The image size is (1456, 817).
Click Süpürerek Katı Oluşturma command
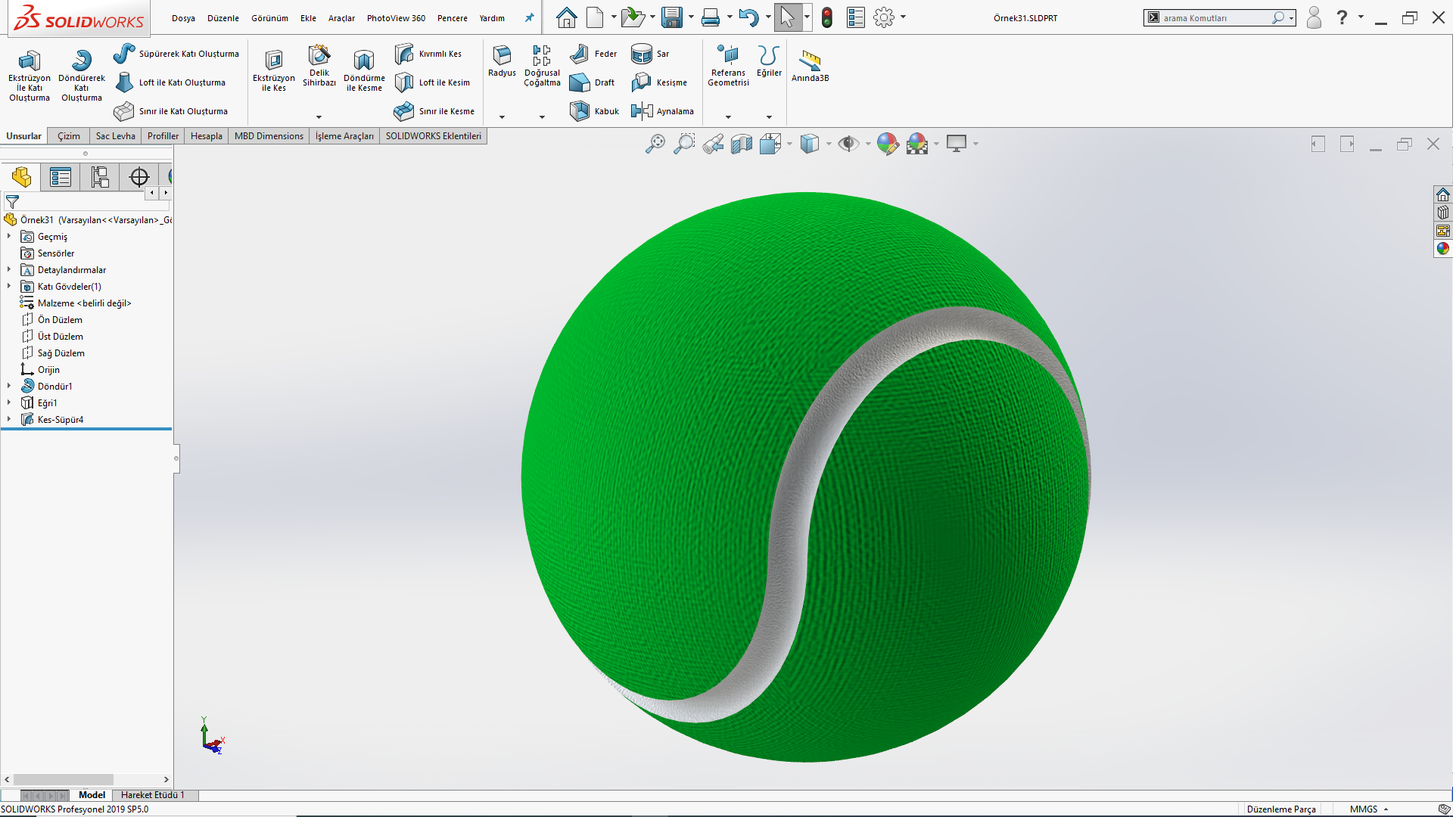tap(176, 54)
